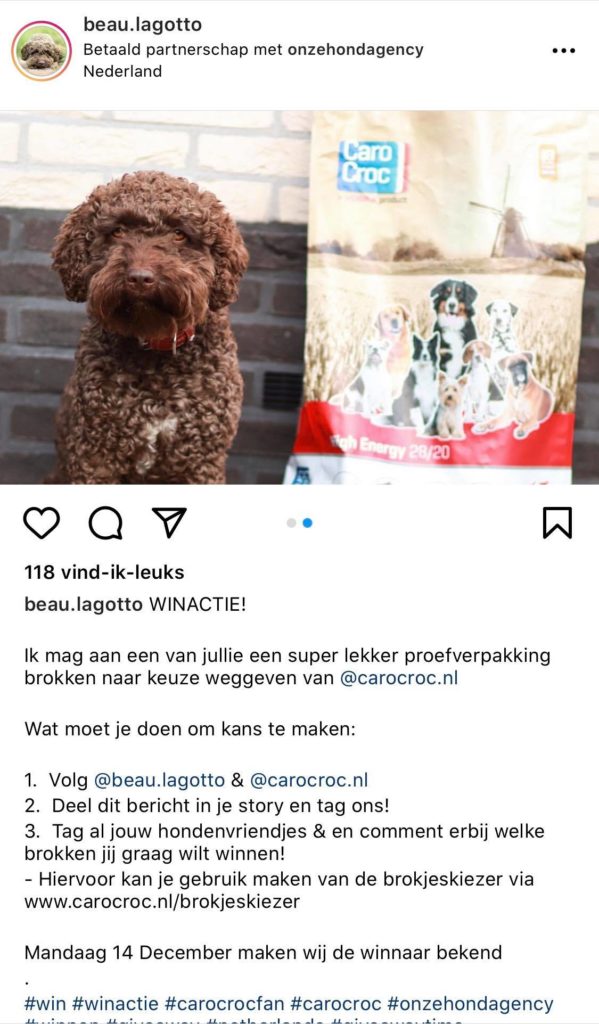Open beau.lagotto name in the caption

tap(83, 604)
